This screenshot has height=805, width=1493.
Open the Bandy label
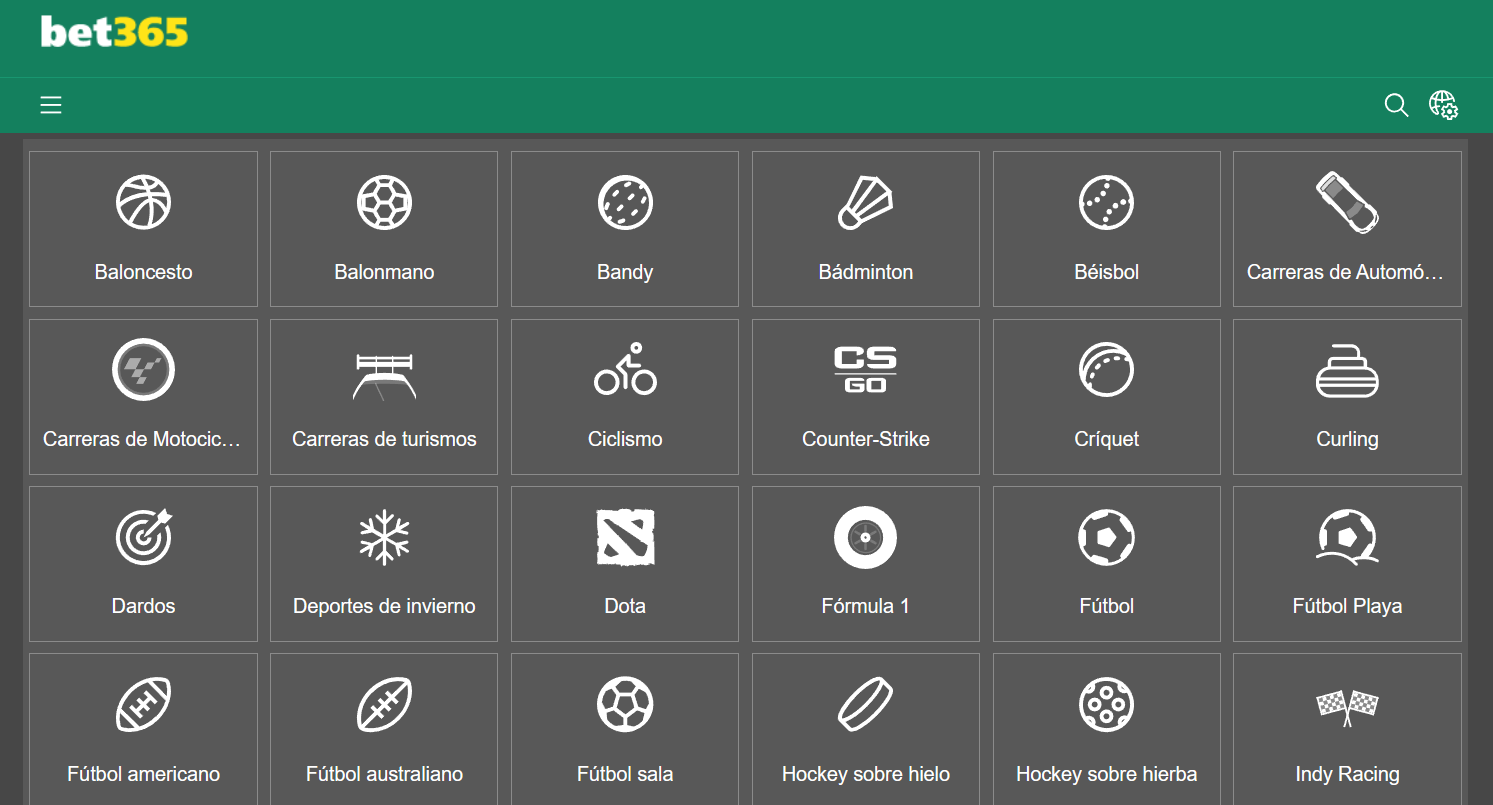coord(625,272)
